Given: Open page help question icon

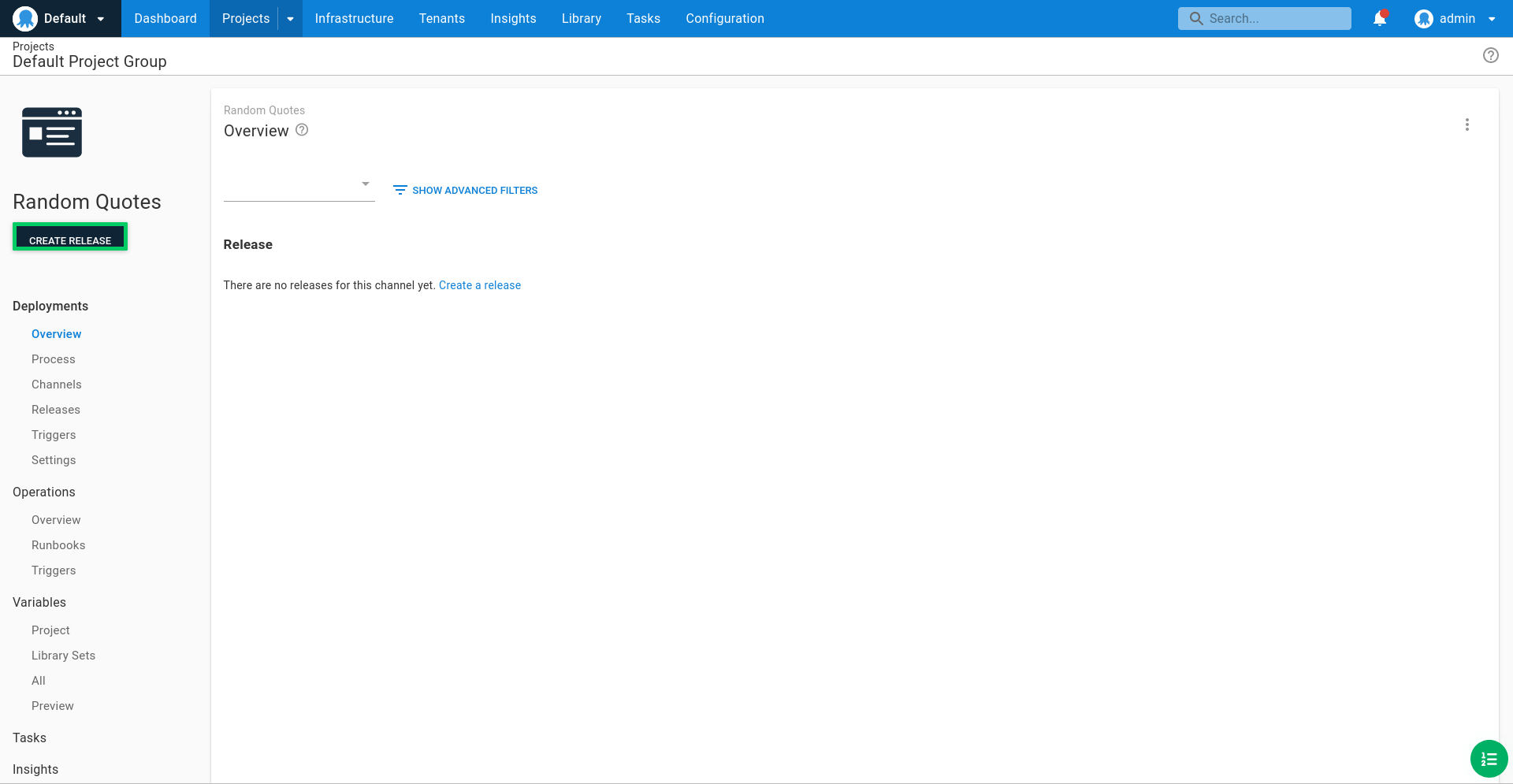Looking at the screenshot, I should point(1491,55).
